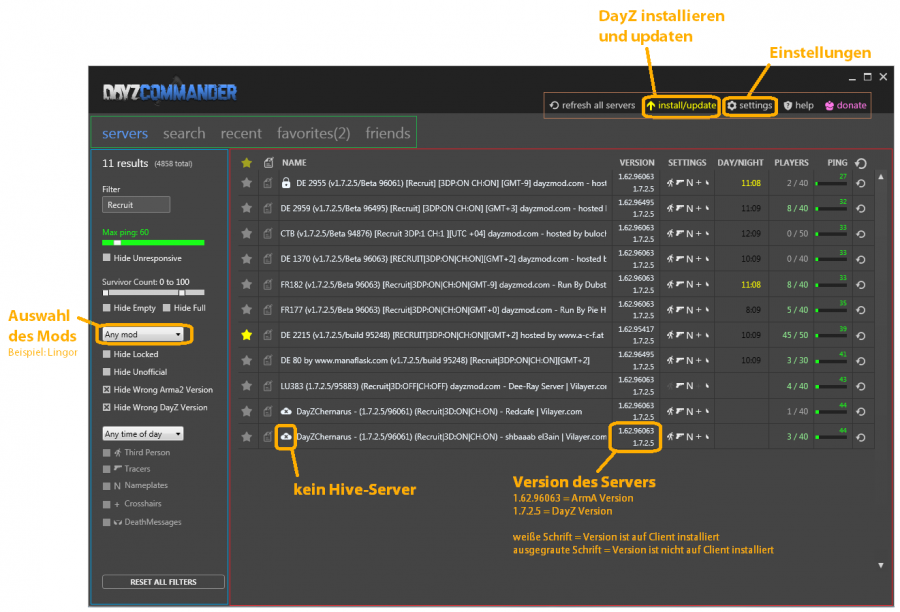
Task: Star the DE 1370 server row
Action: [247, 259]
